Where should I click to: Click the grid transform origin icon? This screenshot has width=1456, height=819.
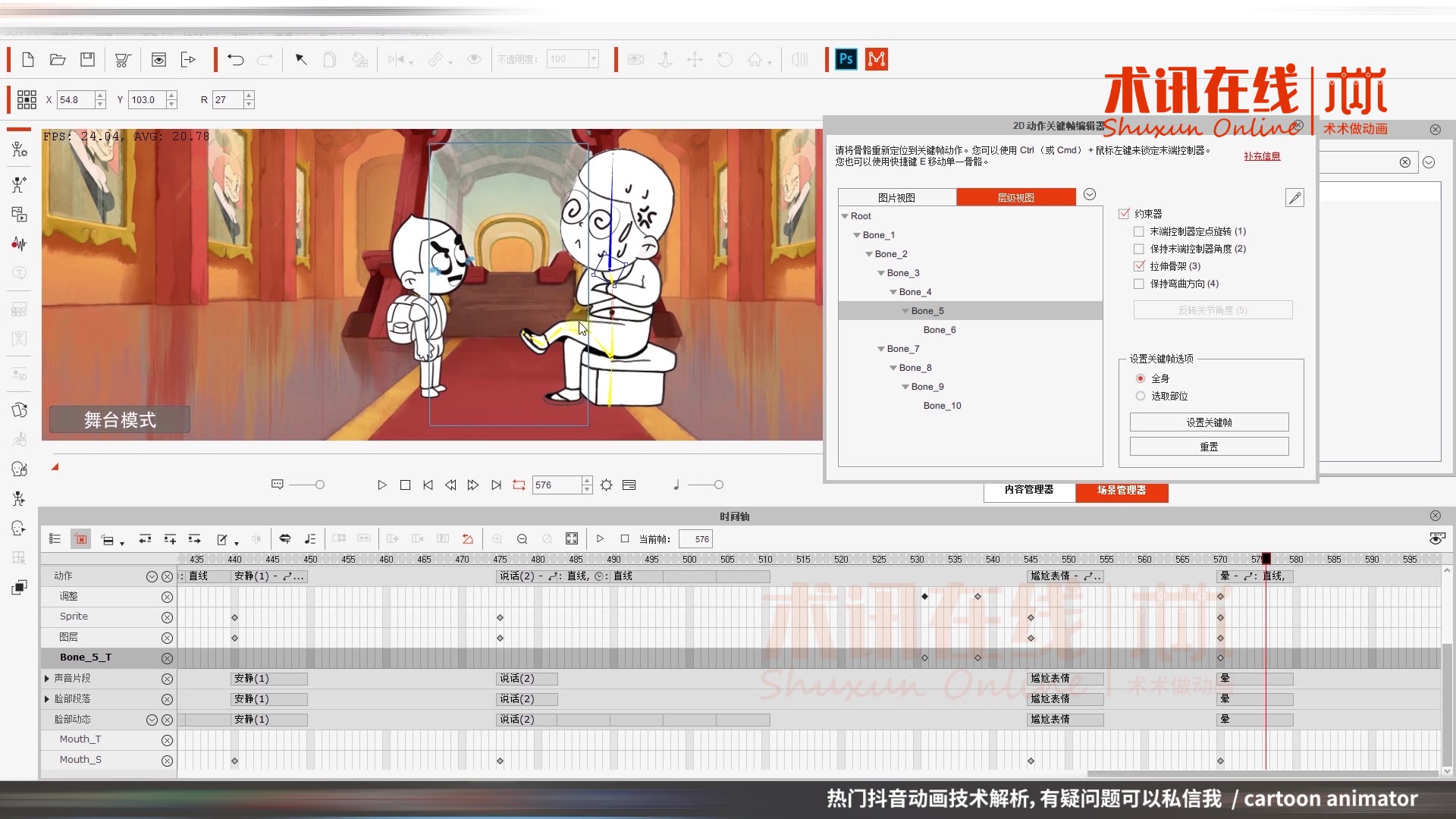coord(27,99)
